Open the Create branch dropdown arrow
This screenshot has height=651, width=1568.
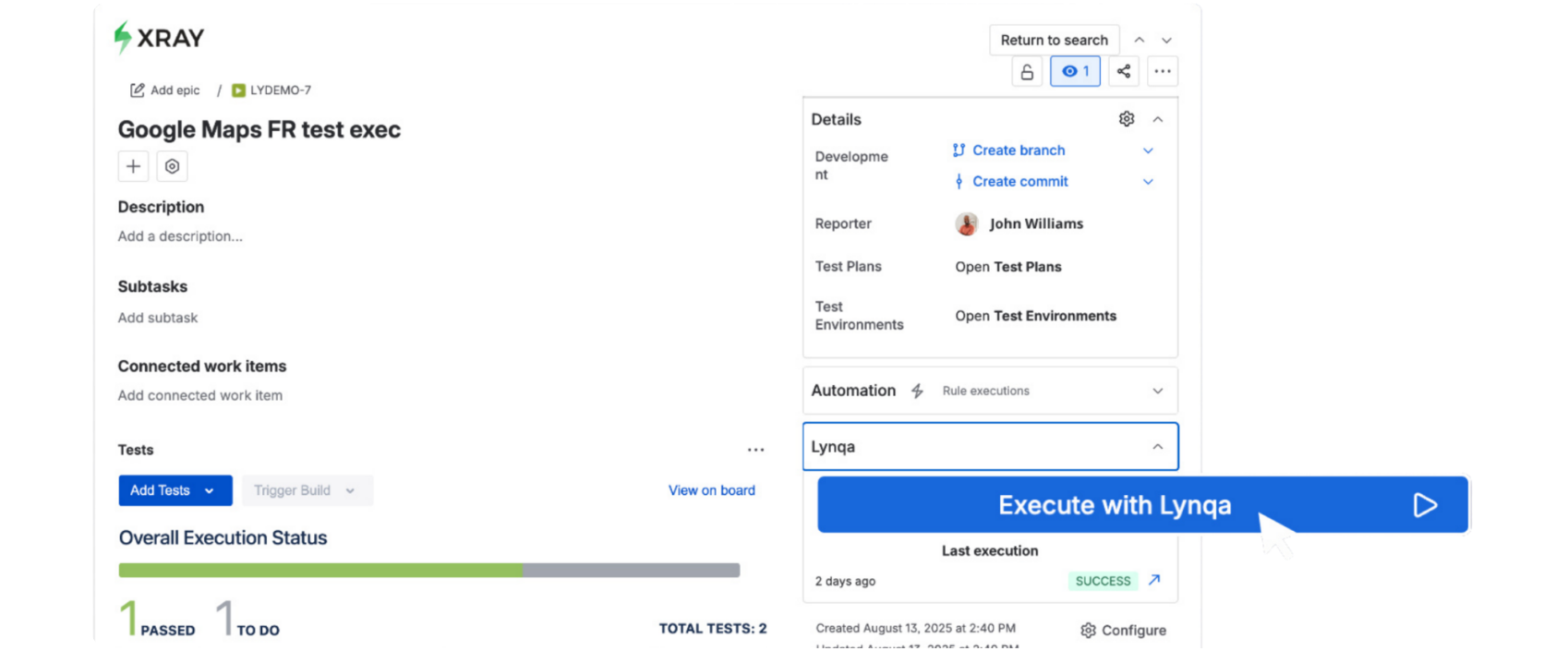(x=1149, y=151)
